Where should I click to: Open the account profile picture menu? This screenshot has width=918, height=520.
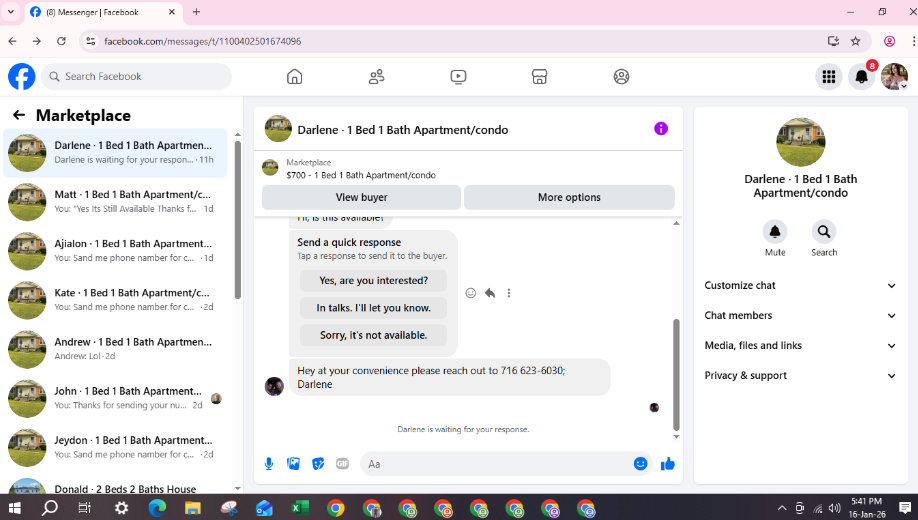894,77
